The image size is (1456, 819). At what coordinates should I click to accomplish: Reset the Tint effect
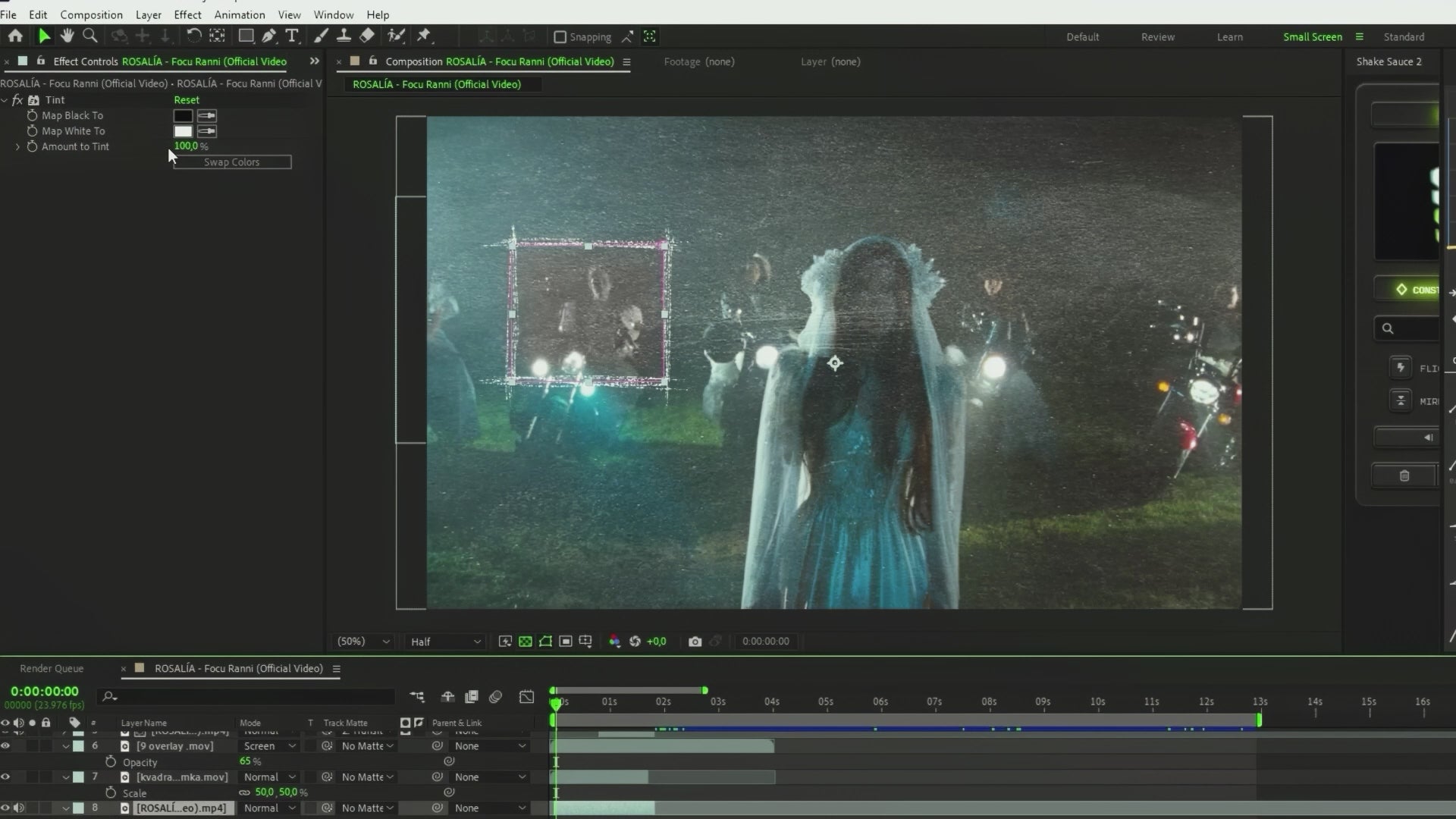[x=187, y=100]
